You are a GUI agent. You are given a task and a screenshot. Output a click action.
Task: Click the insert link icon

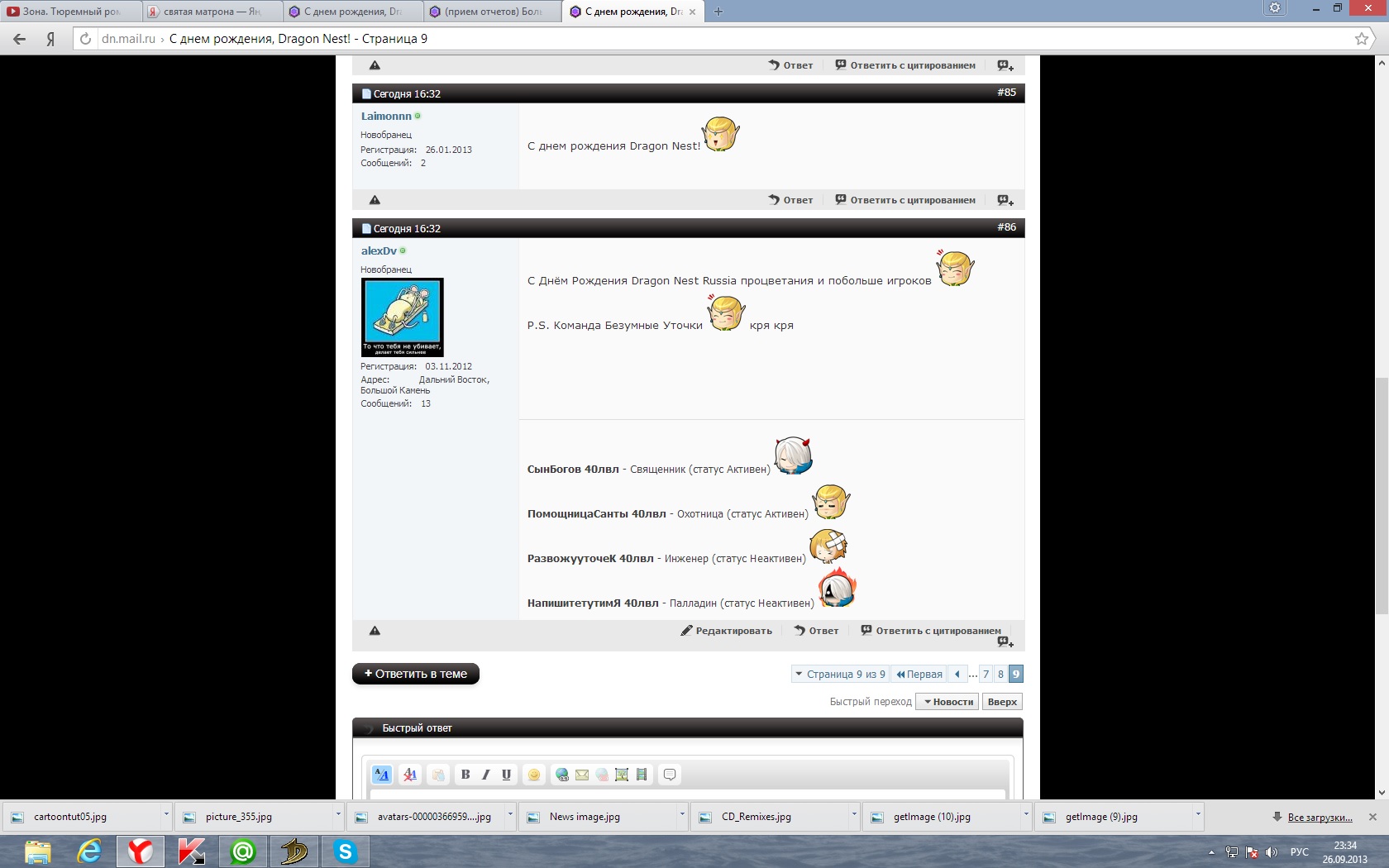point(562,775)
